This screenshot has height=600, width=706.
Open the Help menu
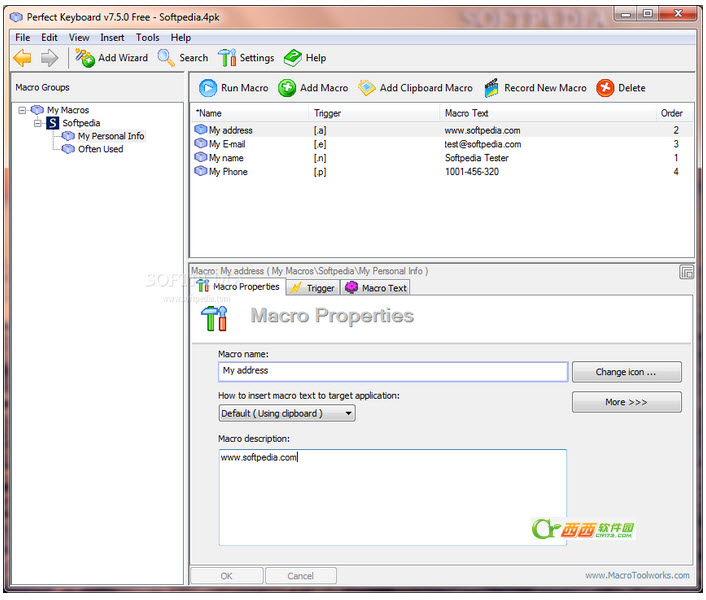click(181, 38)
